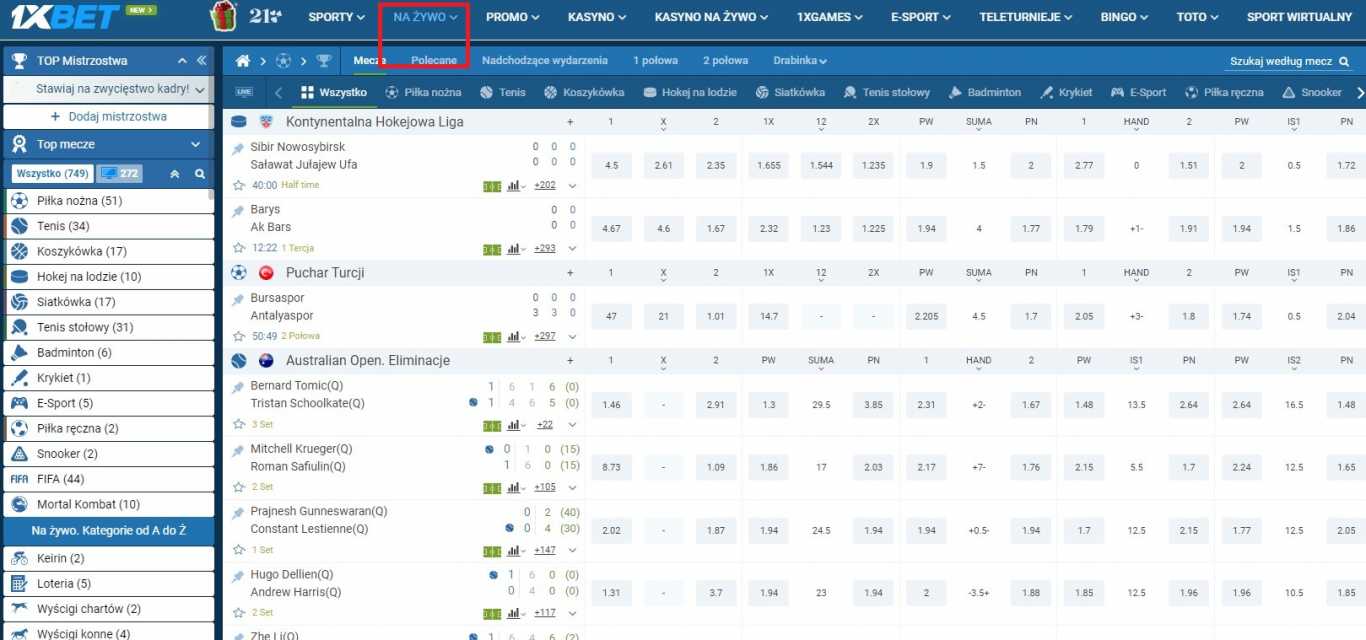Viewport: 1366px width, 640px height.
Task: Expand extra odds for Barys vs Ak Bars
Action: [x=571, y=249]
